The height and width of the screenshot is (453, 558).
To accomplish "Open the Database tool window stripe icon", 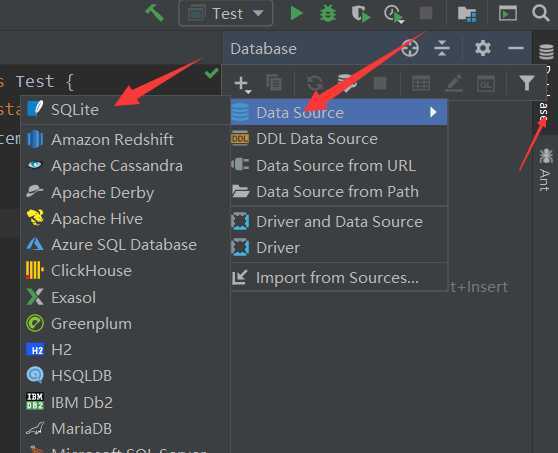I will (x=546, y=52).
